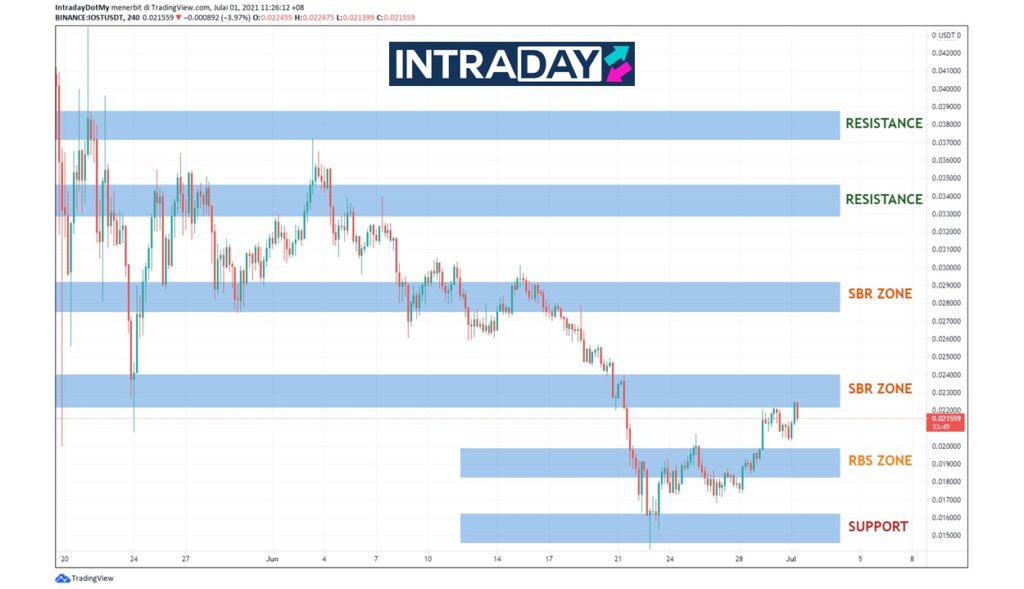Click the red current price label 0.021559
Viewport: 1024px width, 589px height.
(x=945, y=420)
